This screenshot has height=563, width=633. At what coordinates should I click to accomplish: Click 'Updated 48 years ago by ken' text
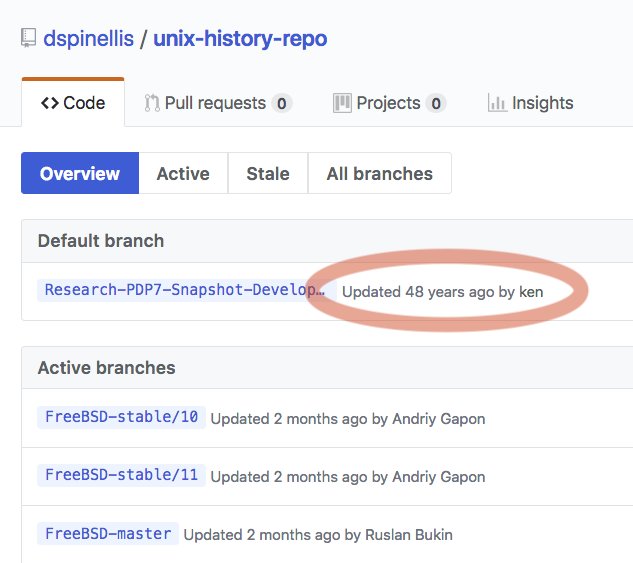click(442, 292)
